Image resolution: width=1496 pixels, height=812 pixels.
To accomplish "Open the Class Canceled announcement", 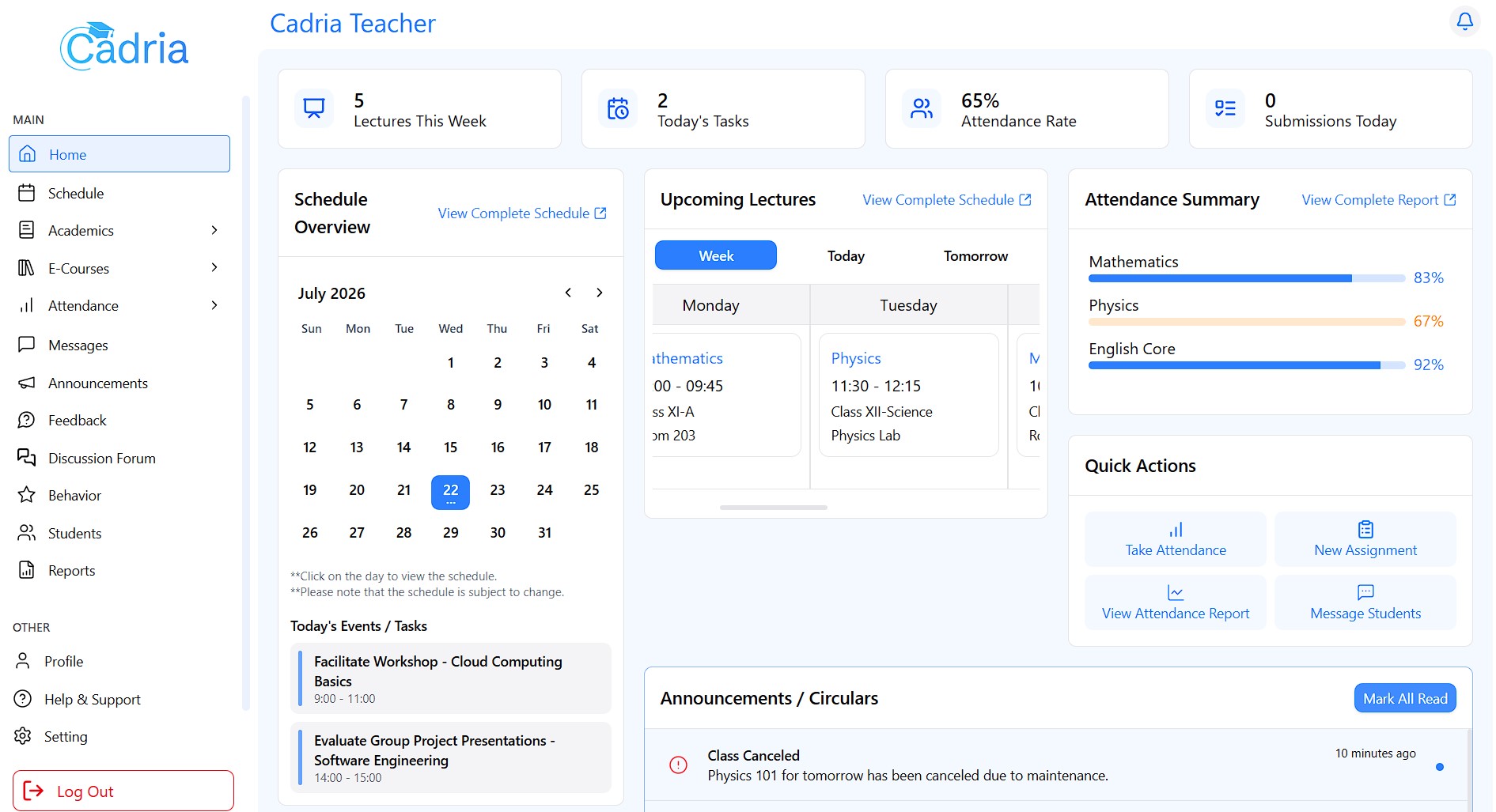I will click(1055, 765).
